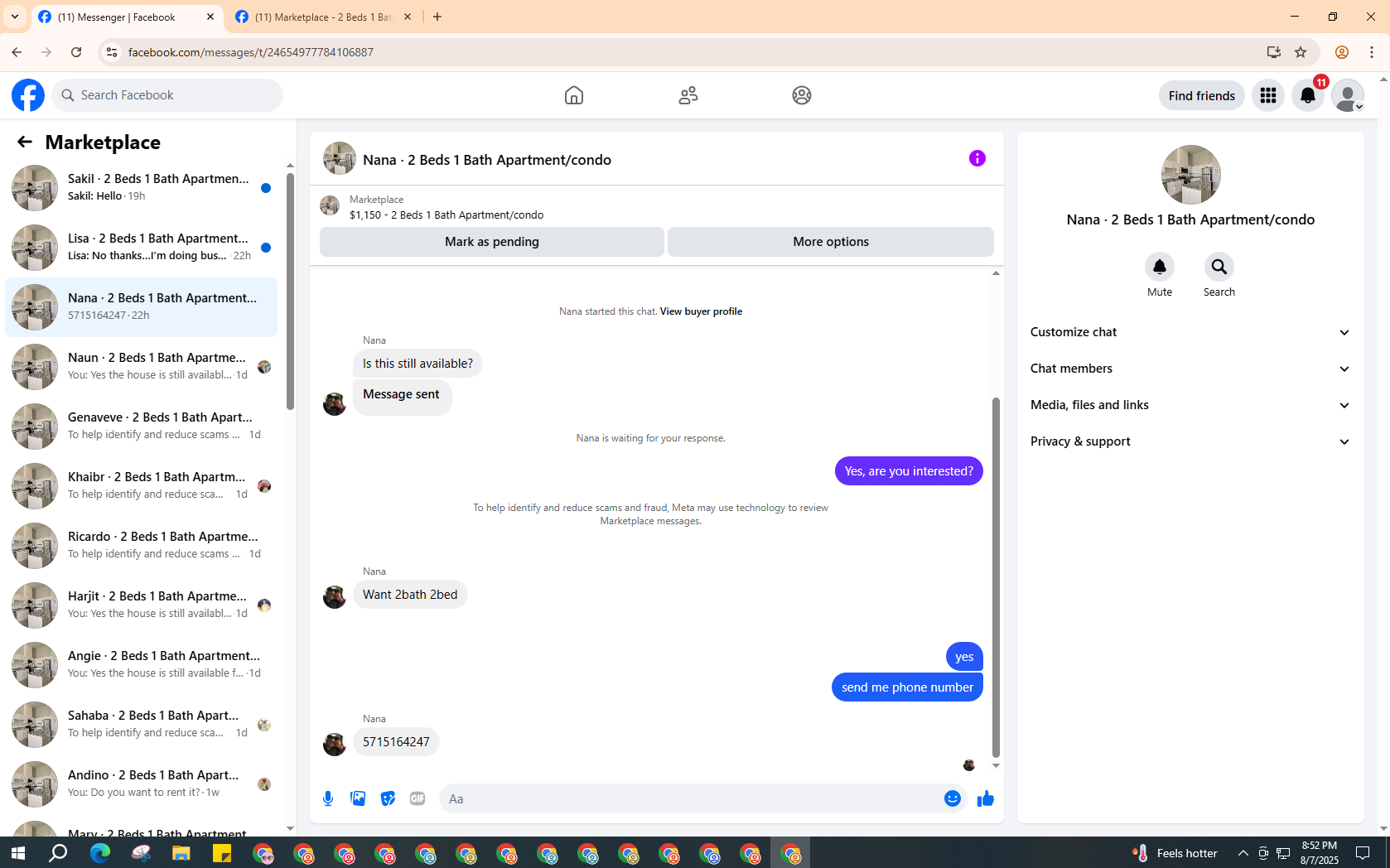Open a new browser tab
This screenshot has width=1390, height=868.
437,17
